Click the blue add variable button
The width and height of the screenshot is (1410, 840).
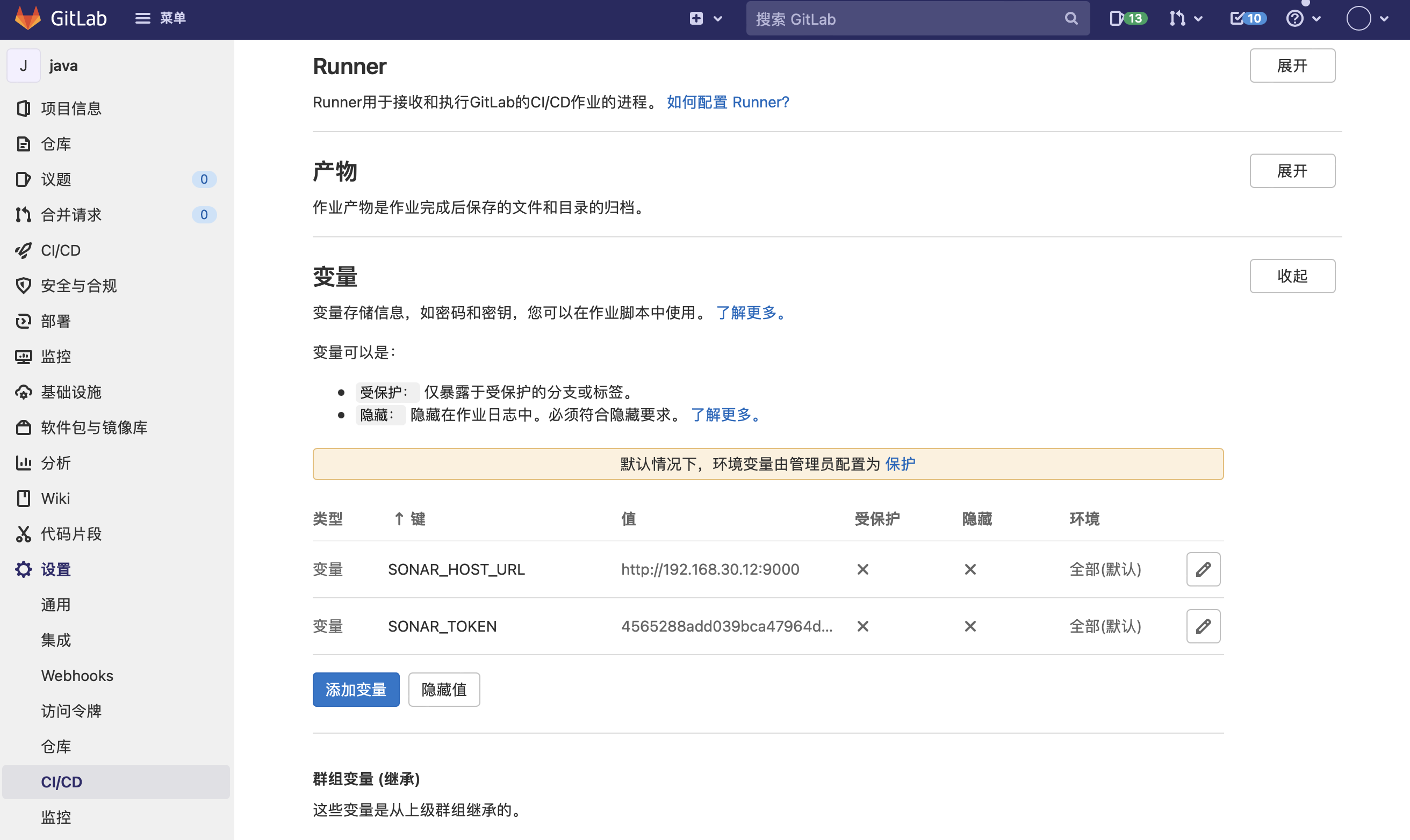tap(356, 690)
